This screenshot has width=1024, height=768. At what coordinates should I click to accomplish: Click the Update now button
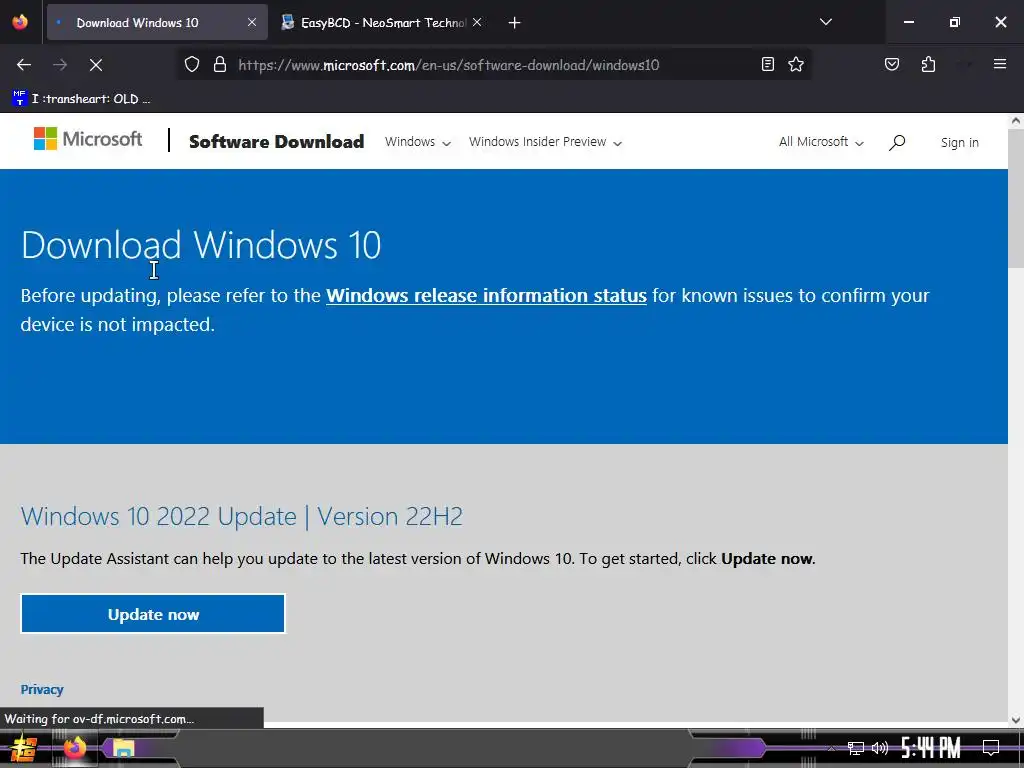(x=153, y=614)
